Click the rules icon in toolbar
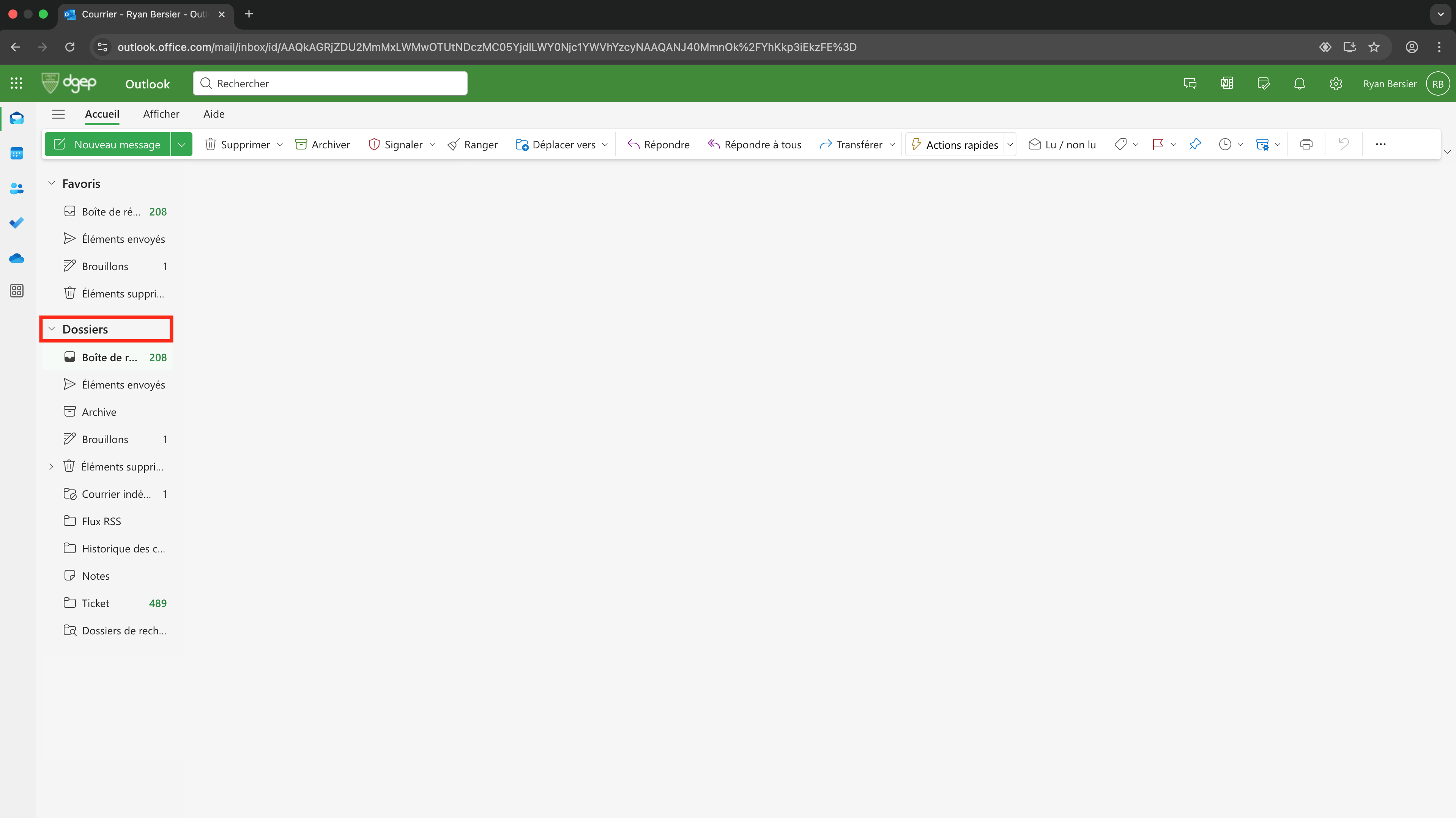The height and width of the screenshot is (818, 1456). pos(1262,145)
